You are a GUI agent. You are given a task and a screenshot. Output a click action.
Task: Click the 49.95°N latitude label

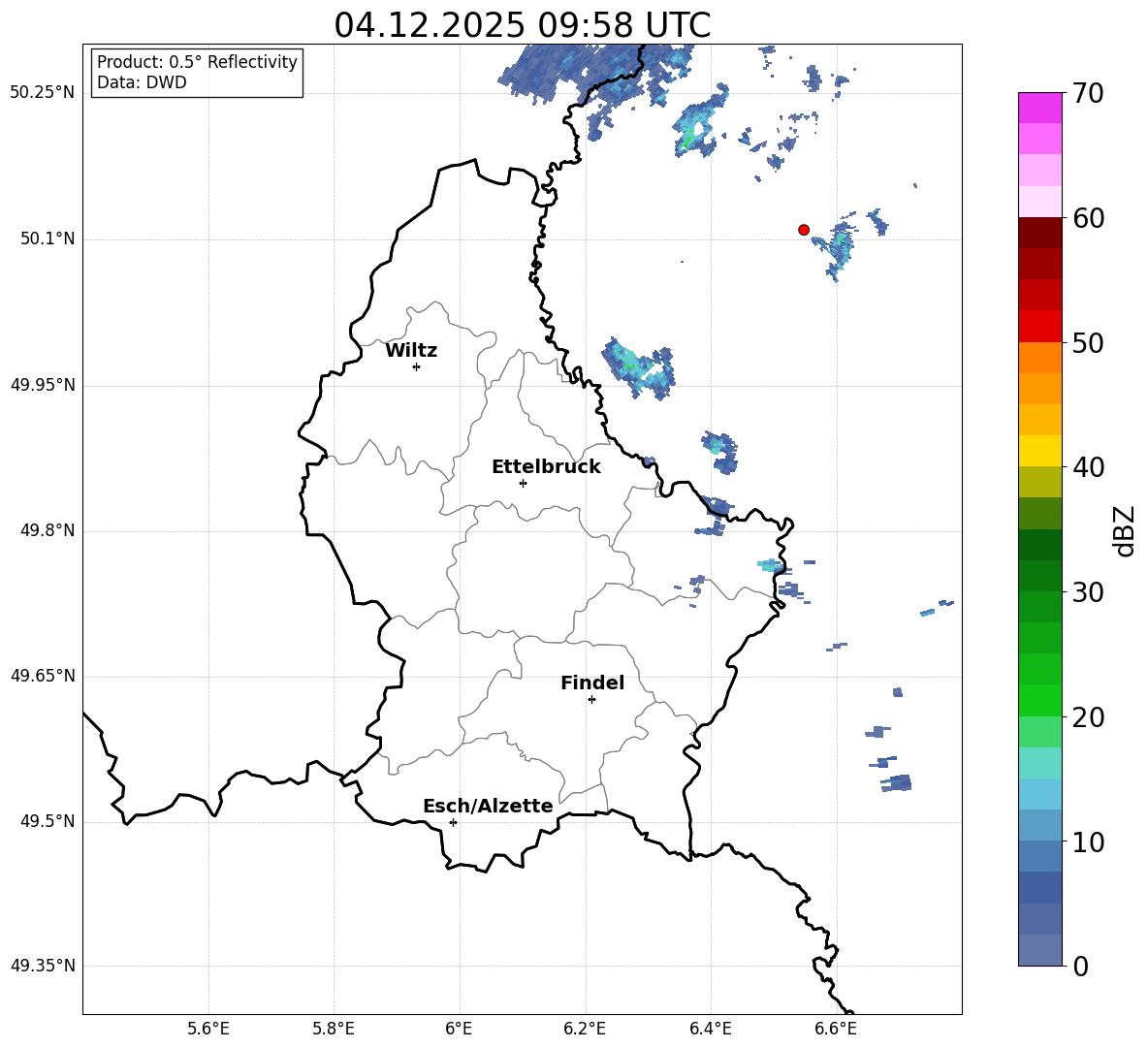[43, 385]
